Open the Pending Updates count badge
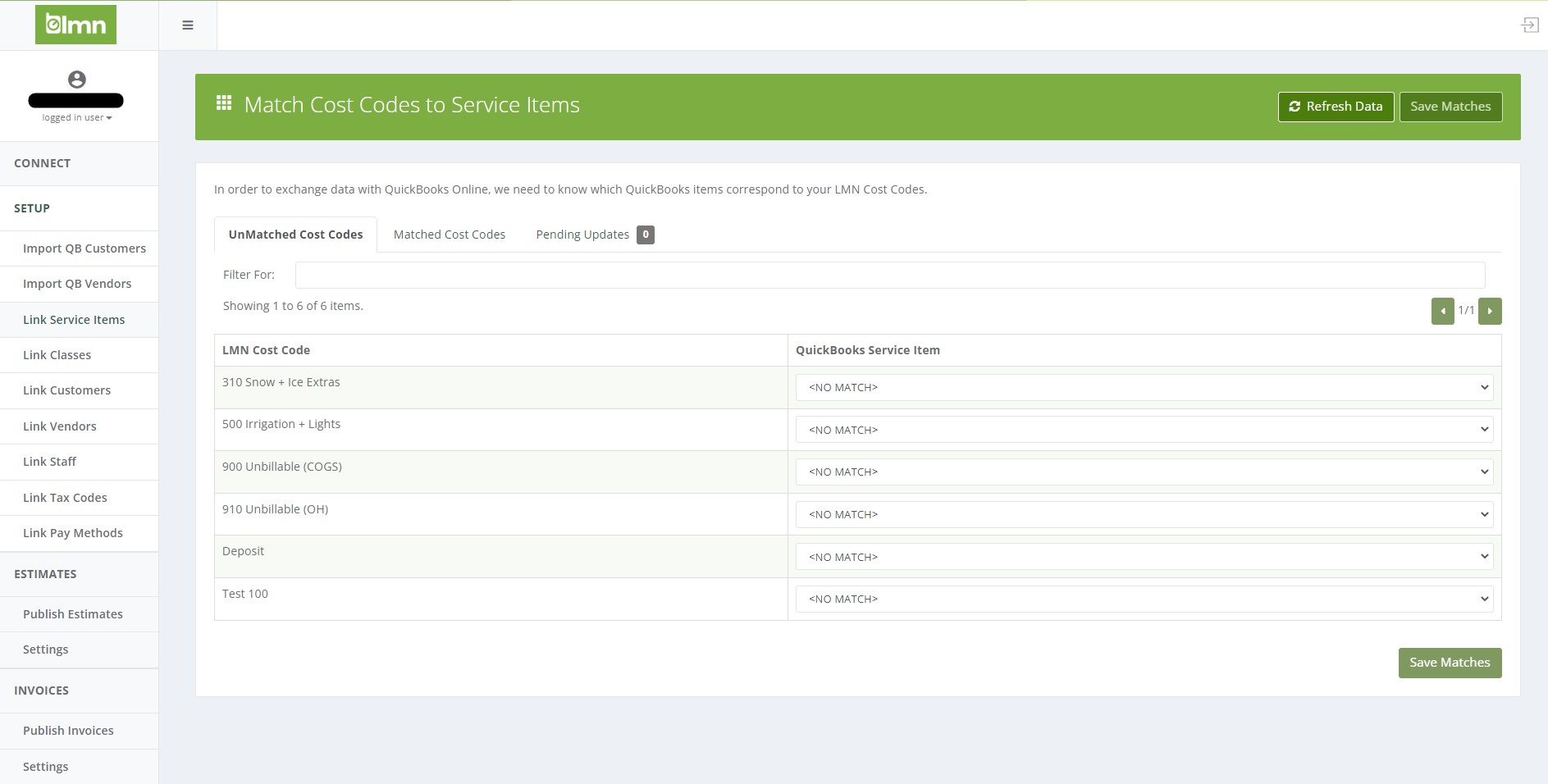The image size is (1548, 784). coord(646,235)
